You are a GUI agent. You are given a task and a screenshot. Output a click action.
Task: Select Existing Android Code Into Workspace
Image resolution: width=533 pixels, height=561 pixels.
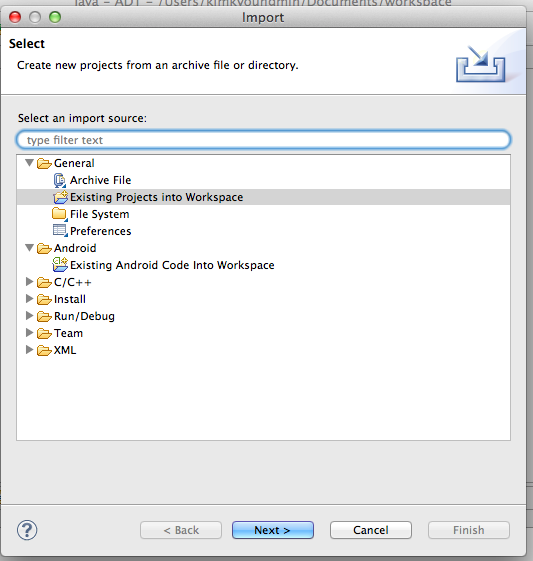[172, 265]
